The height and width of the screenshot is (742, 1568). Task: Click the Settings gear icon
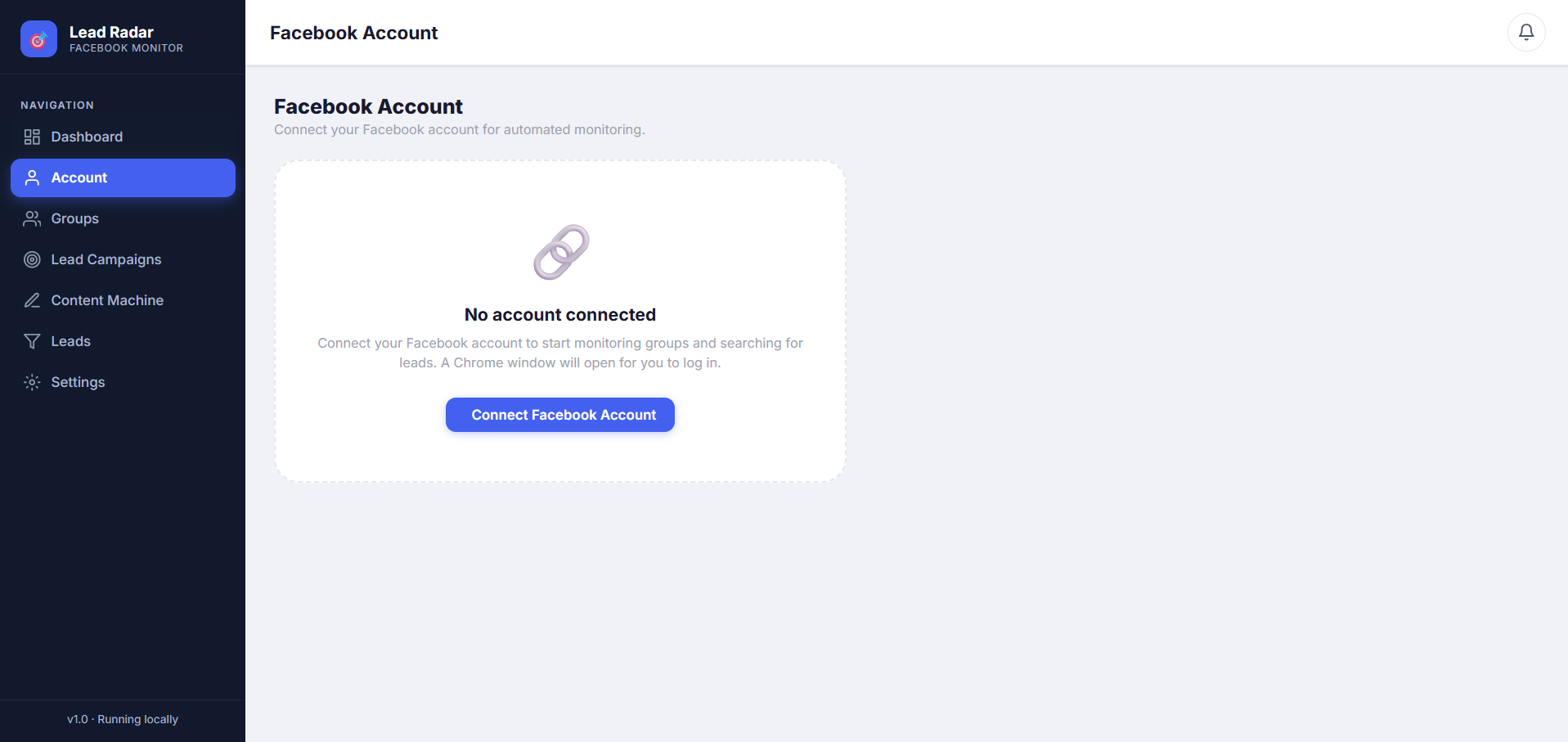tap(32, 382)
